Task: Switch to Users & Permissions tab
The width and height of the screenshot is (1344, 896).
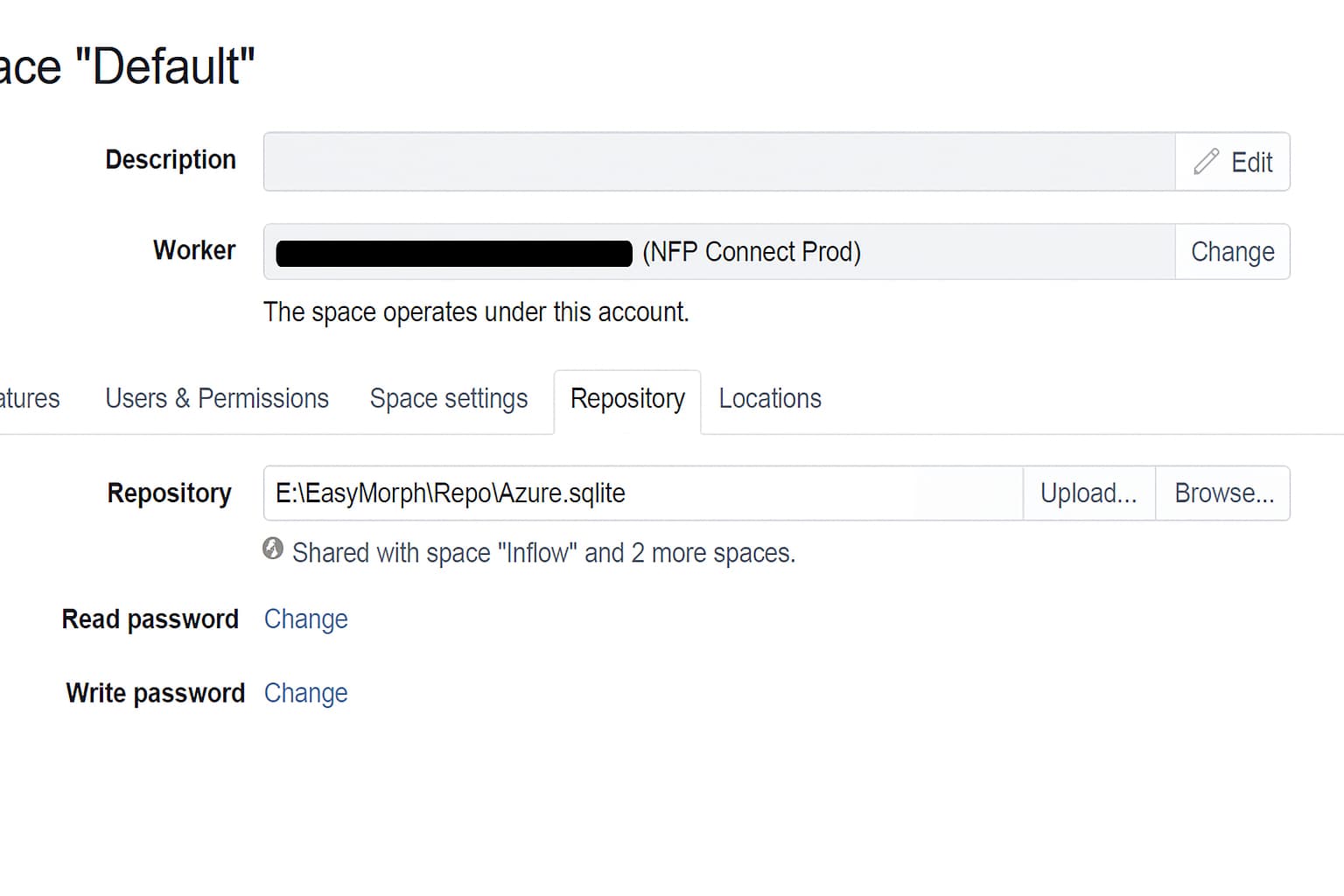Action: click(217, 399)
